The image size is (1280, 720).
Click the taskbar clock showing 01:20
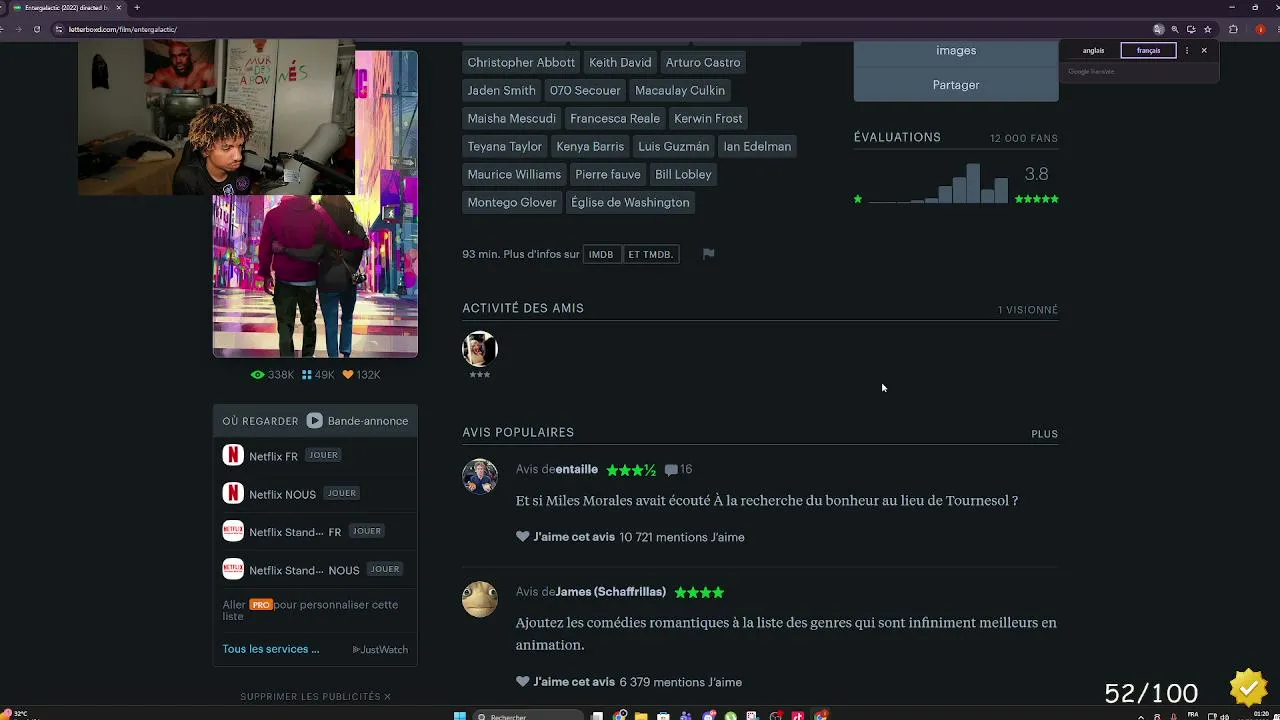point(1262,715)
